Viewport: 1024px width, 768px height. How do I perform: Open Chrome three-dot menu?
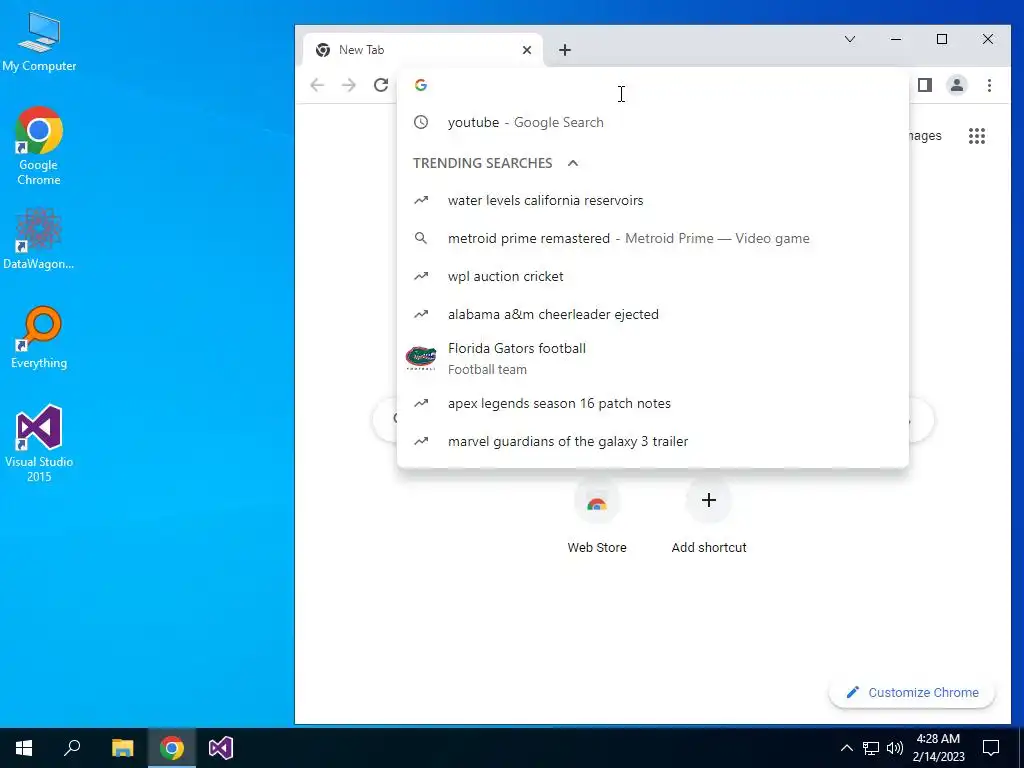989,85
